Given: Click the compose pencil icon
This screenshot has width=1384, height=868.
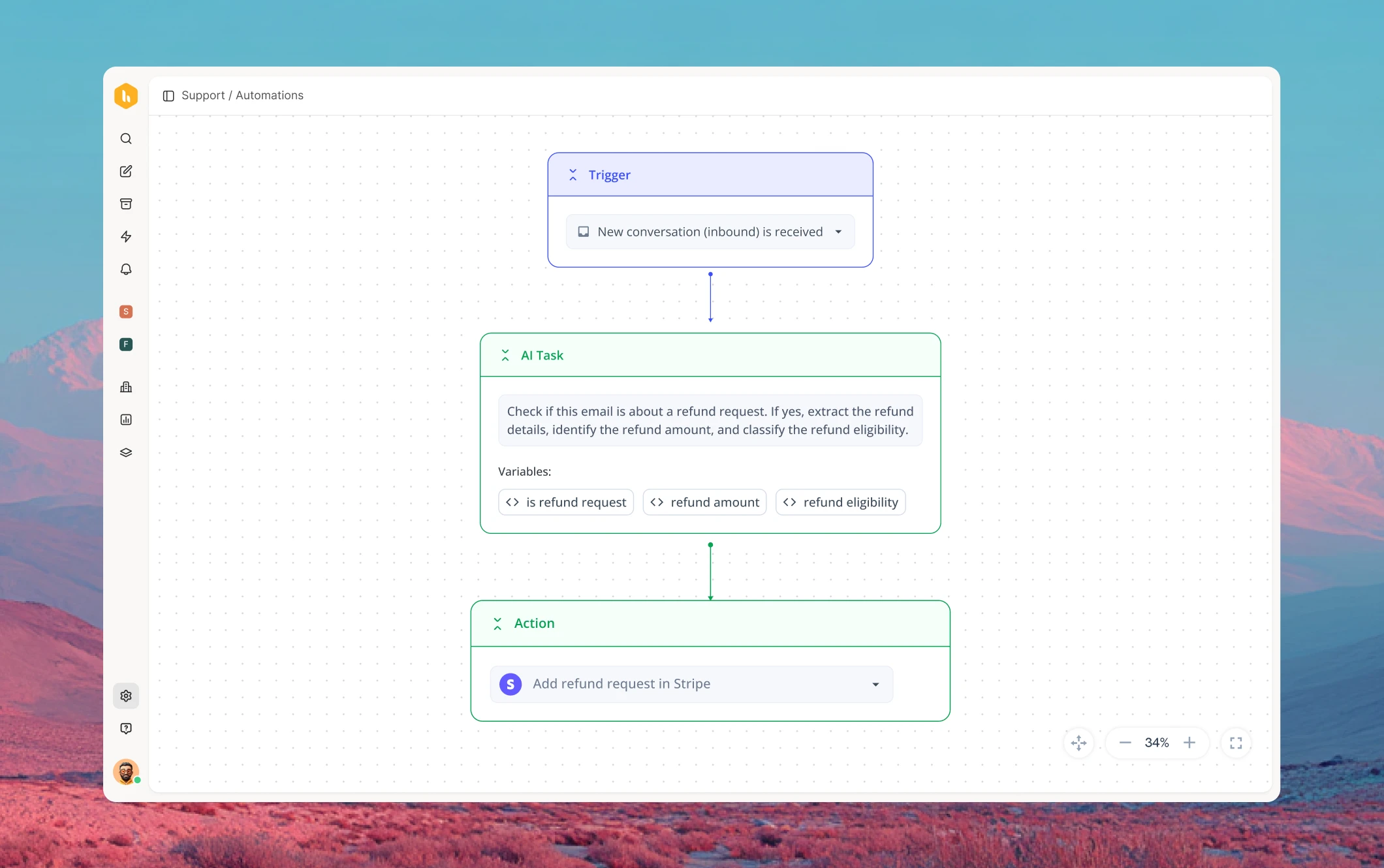Looking at the screenshot, I should coord(126,172).
